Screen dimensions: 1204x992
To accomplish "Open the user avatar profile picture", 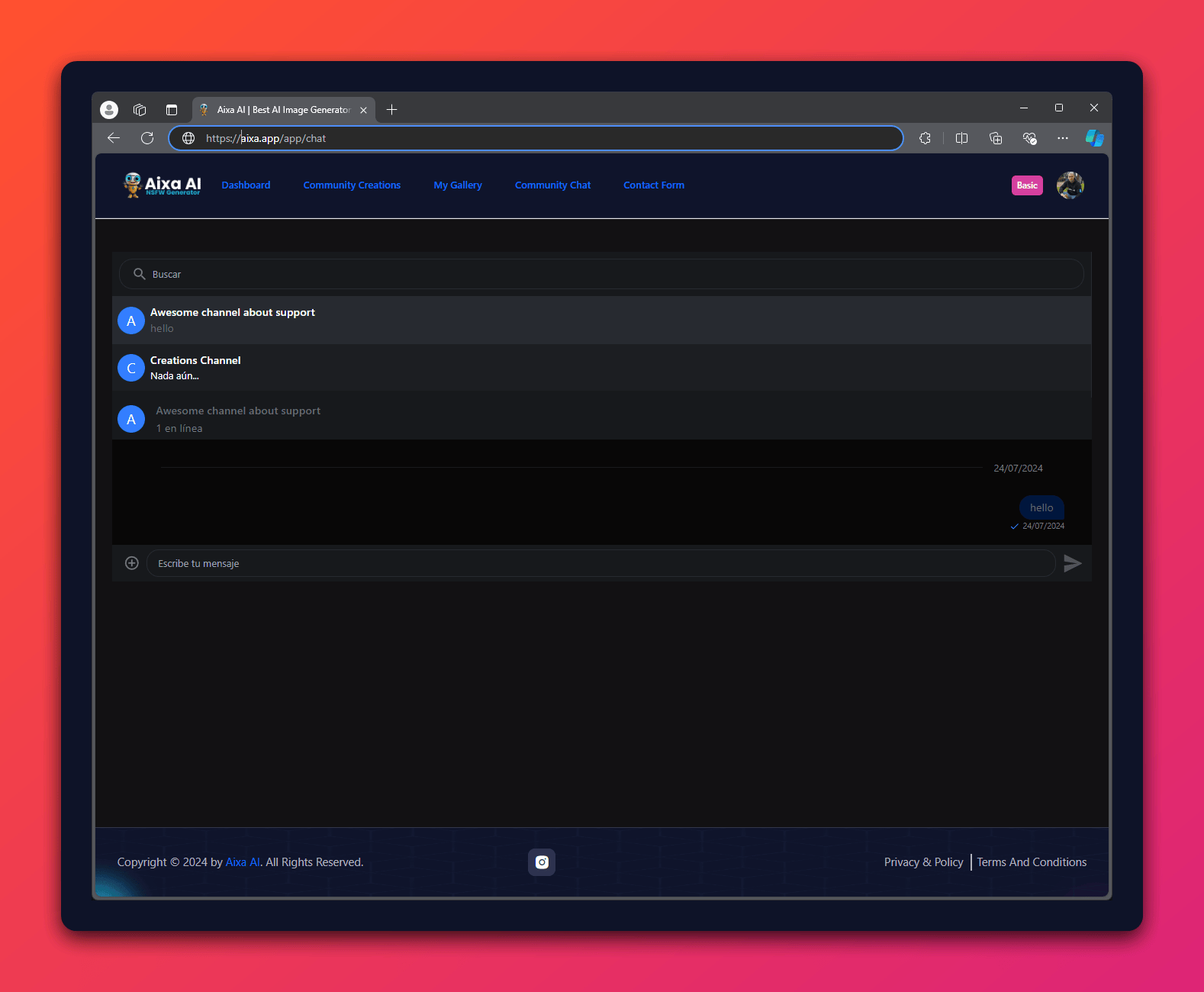I will [x=1070, y=185].
